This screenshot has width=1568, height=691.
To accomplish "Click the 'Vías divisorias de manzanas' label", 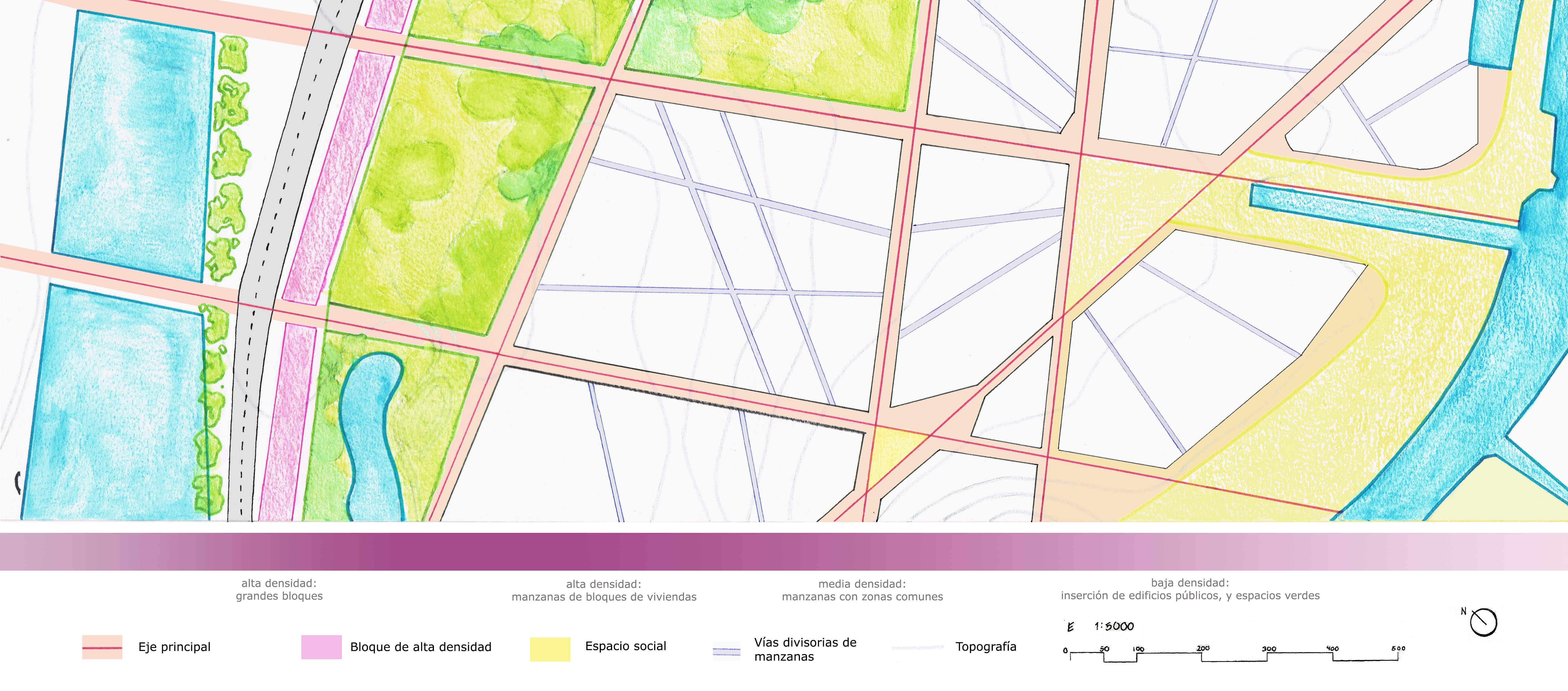I will tap(805, 650).
